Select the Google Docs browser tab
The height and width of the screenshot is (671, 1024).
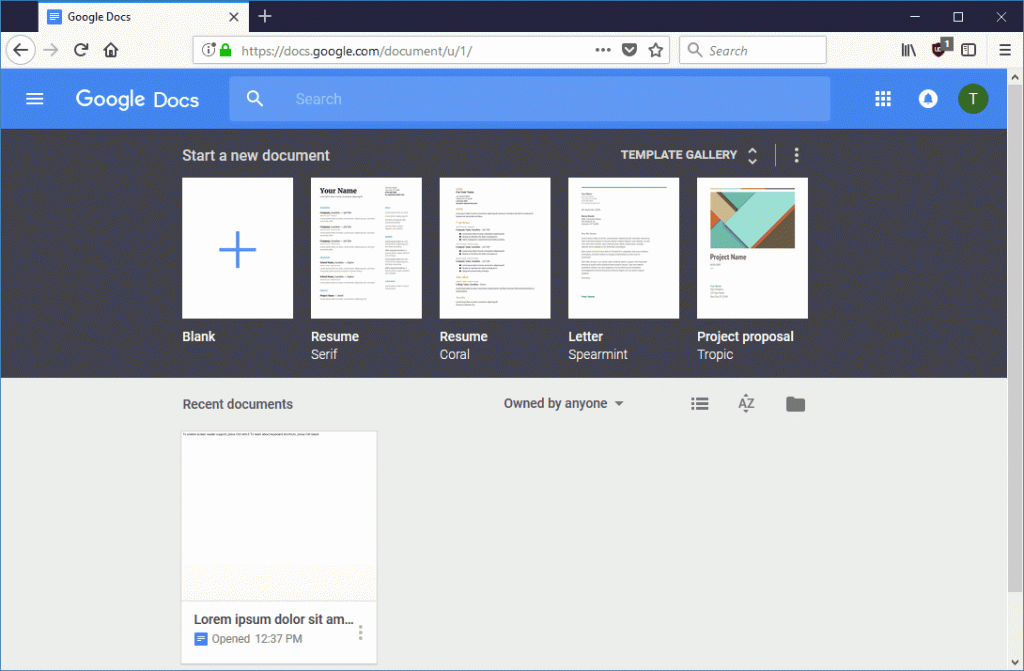tap(144, 16)
